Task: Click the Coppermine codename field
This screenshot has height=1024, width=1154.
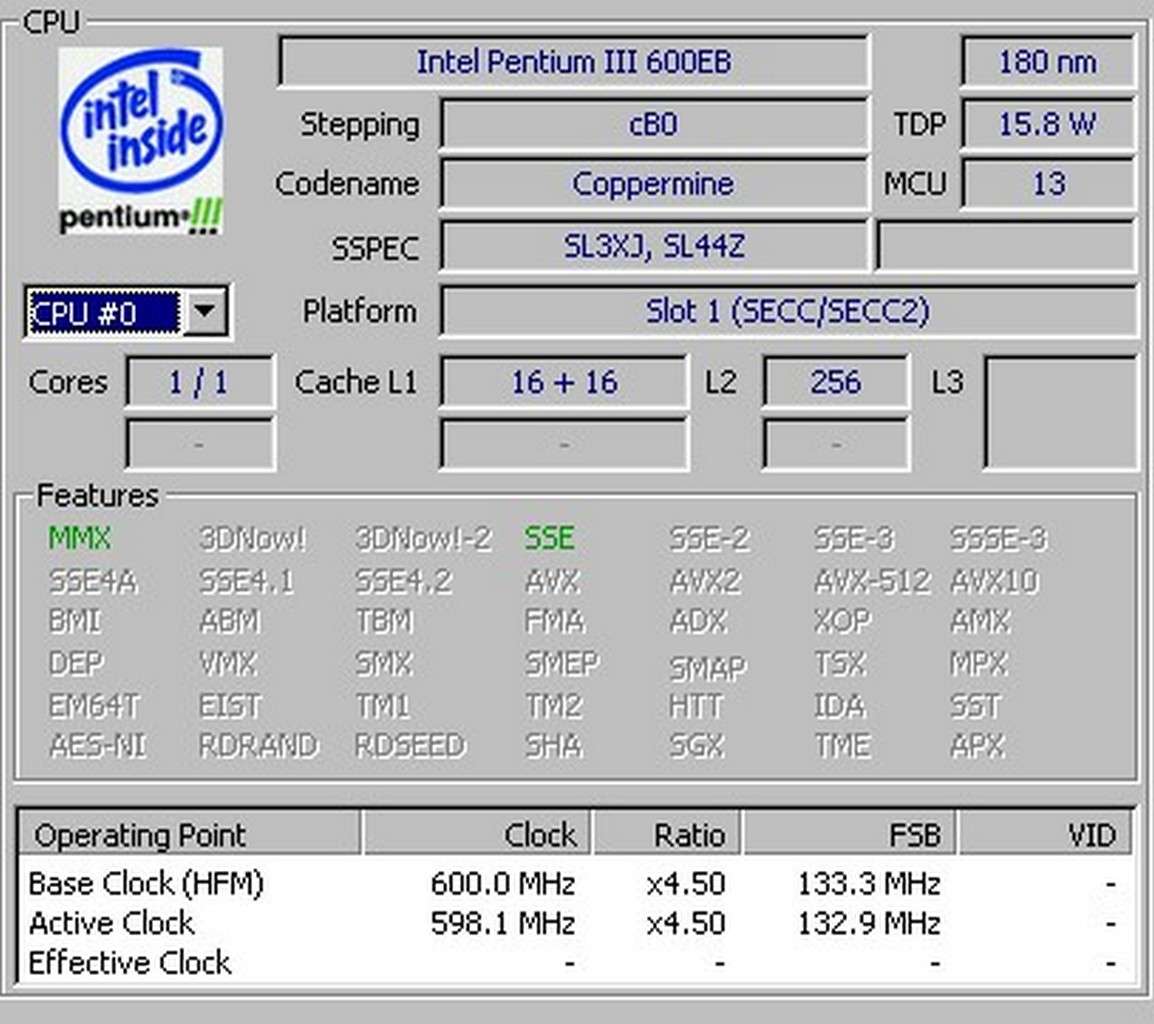Action: pos(653,184)
